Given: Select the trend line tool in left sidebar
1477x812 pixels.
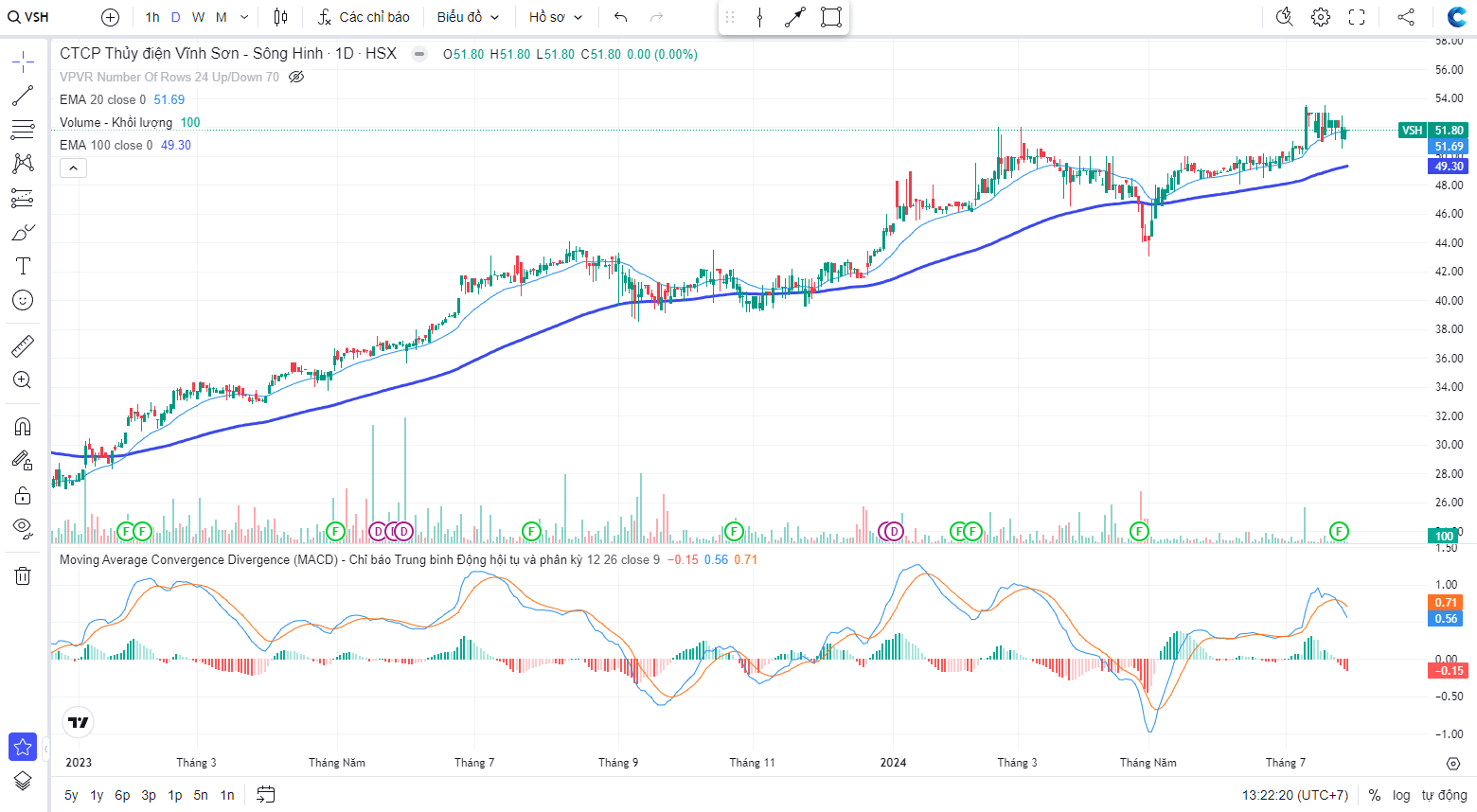Looking at the screenshot, I should [23, 96].
